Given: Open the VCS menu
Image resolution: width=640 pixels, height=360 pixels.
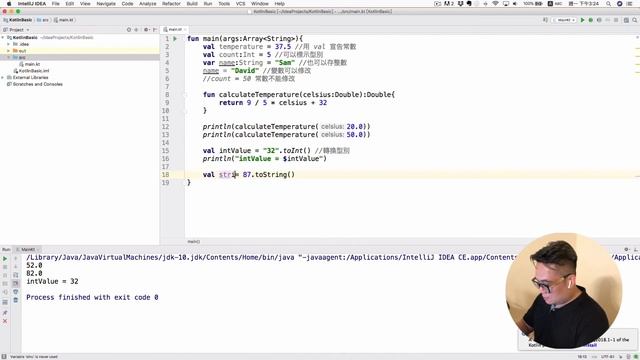Looking at the screenshot, I should point(240,4).
